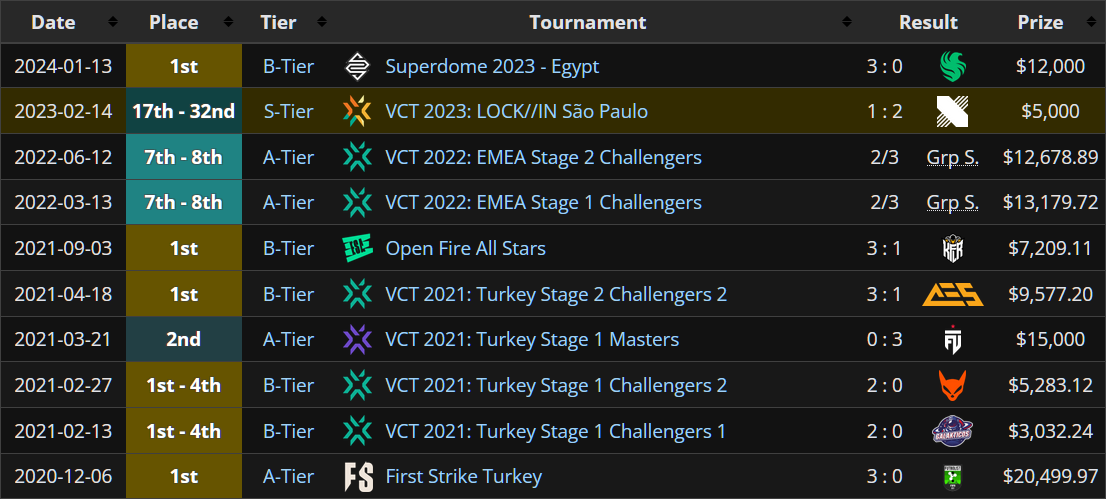Image resolution: width=1106 pixels, height=499 pixels.
Task: Click the purple VCT Turkey Stage 1 Masters icon
Action: point(358,339)
